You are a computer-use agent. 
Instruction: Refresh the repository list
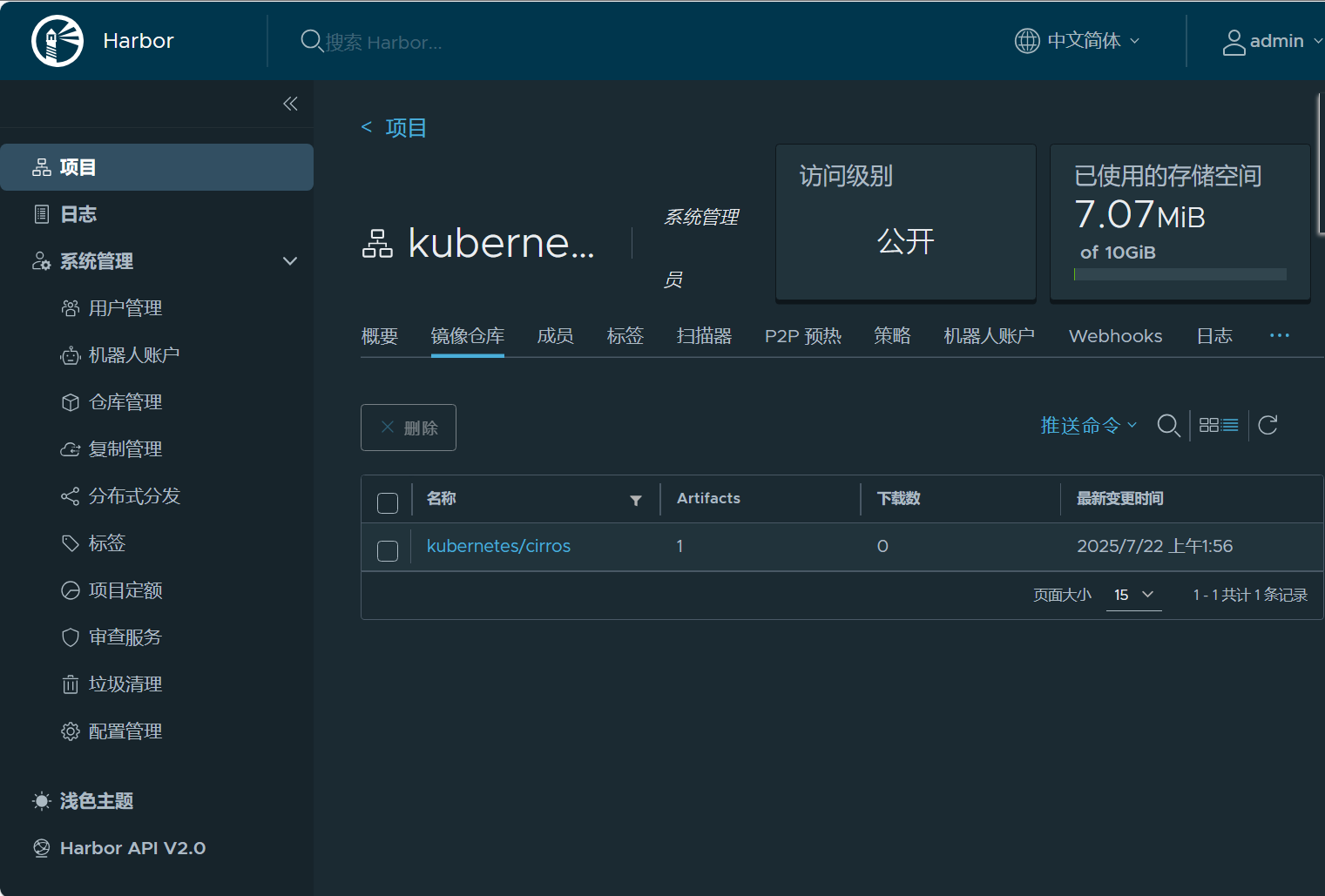[1268, 425]
